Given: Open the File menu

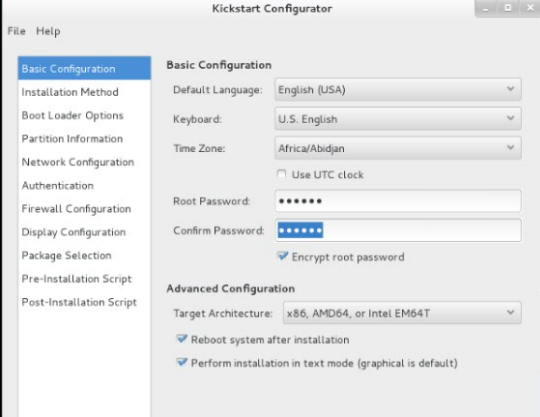Looking at the screenshot, I should tap(17, 31).
